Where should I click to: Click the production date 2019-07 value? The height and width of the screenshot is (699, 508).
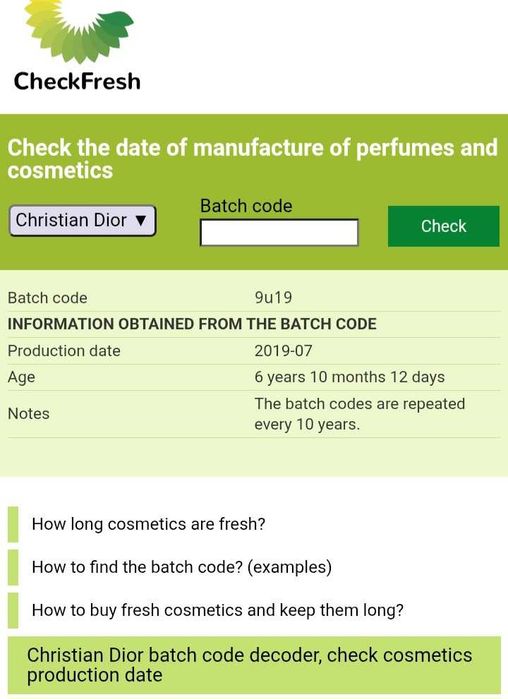283,351
